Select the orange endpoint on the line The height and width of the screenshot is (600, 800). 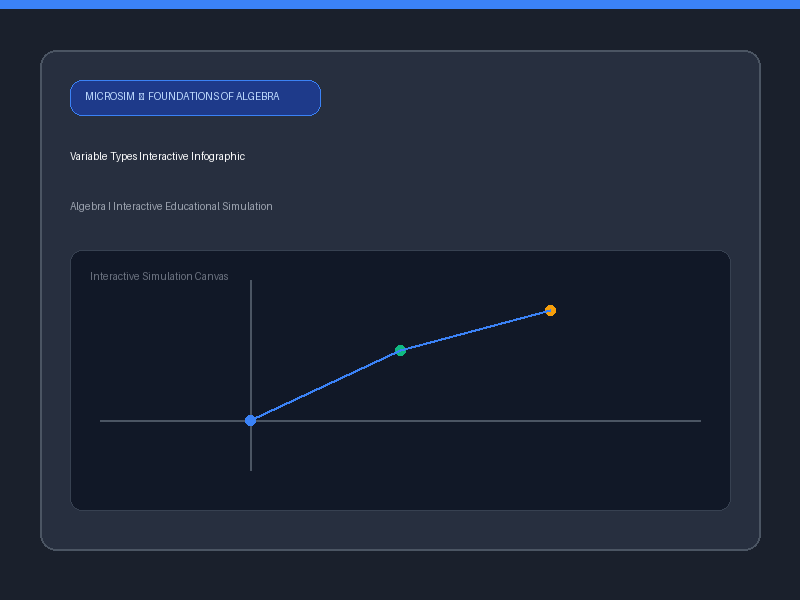click(551, 311)
